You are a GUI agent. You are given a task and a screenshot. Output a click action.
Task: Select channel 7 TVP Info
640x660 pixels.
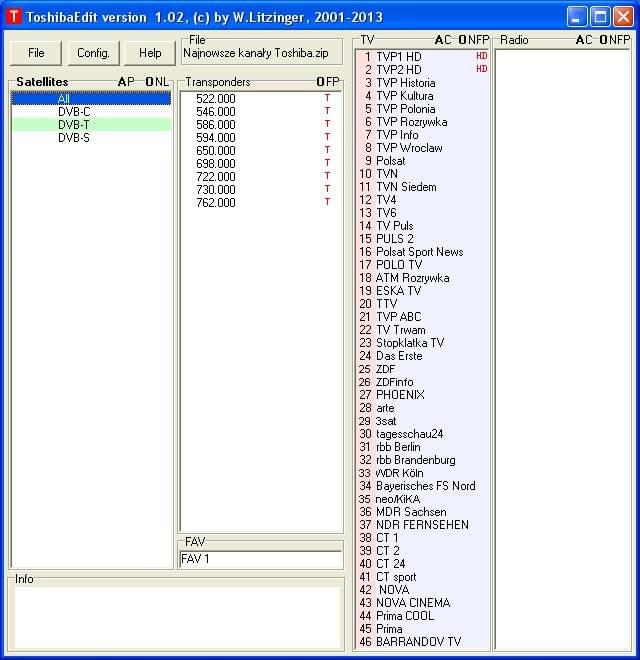(x=422, y=135)
